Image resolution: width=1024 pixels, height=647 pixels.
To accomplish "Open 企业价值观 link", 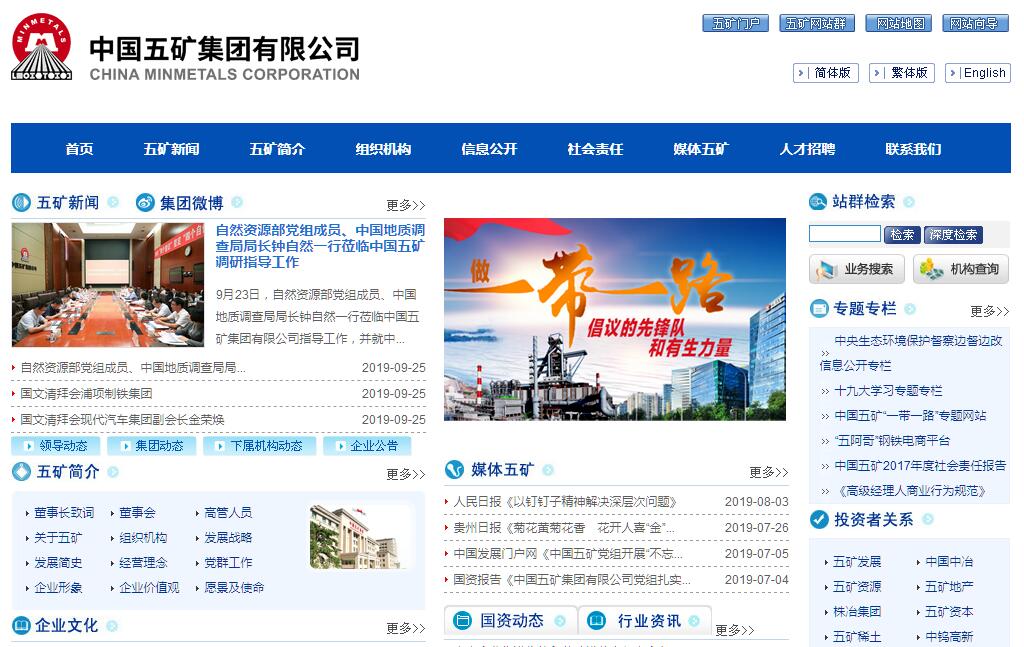I will tap(149, 588).
